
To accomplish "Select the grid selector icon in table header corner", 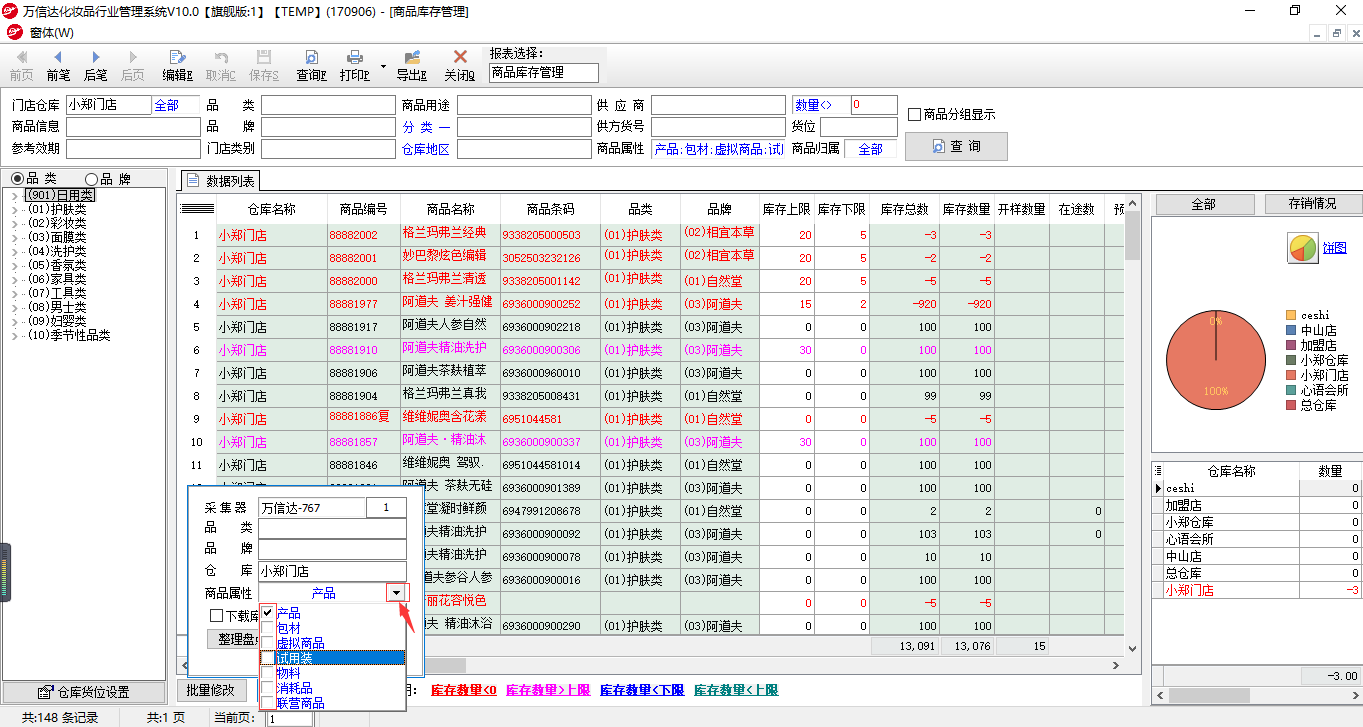I will [197, 209].
